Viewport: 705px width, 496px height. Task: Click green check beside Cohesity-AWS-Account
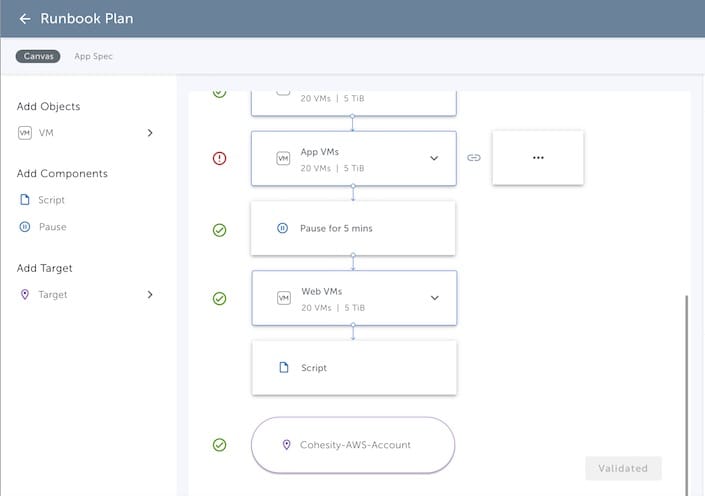[x=220, y=445]
